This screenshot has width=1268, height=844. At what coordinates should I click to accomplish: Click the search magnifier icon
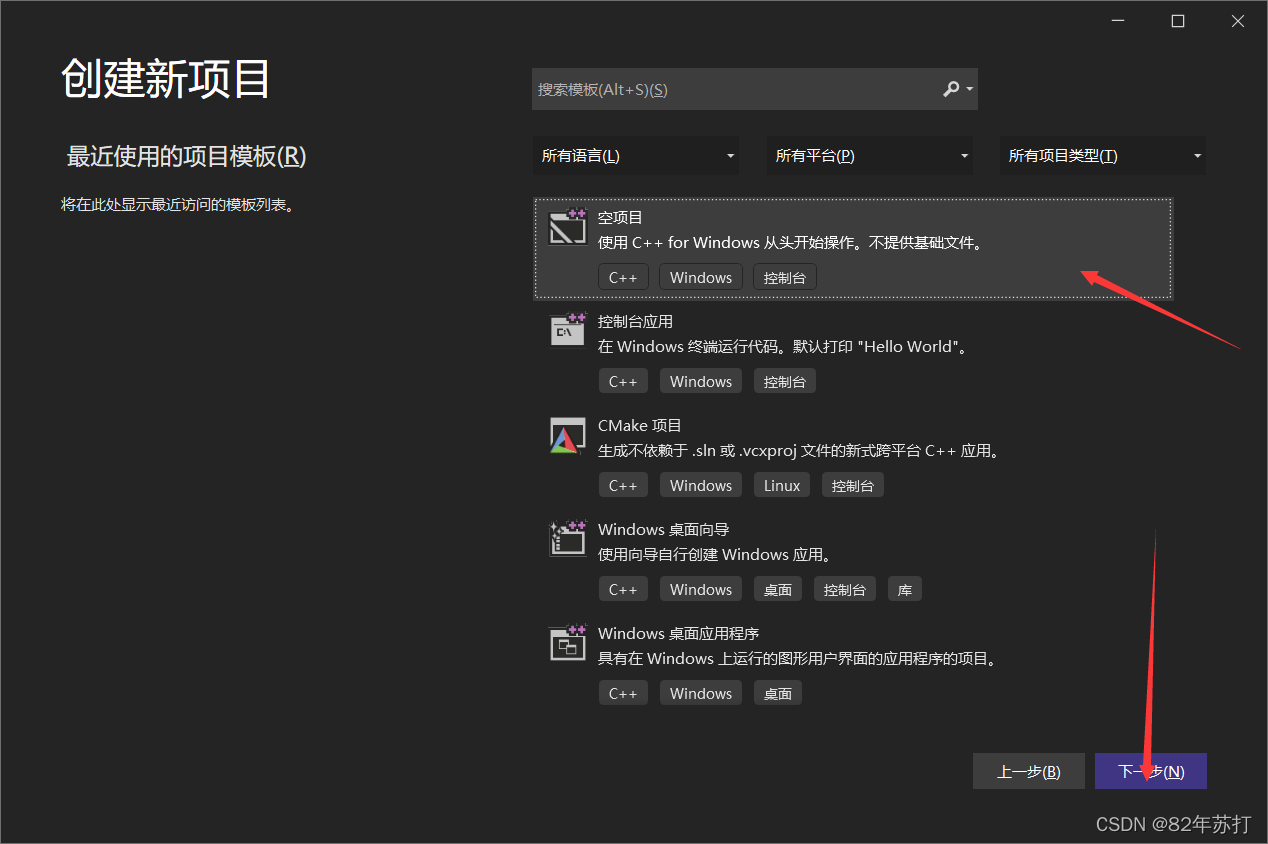951,89
